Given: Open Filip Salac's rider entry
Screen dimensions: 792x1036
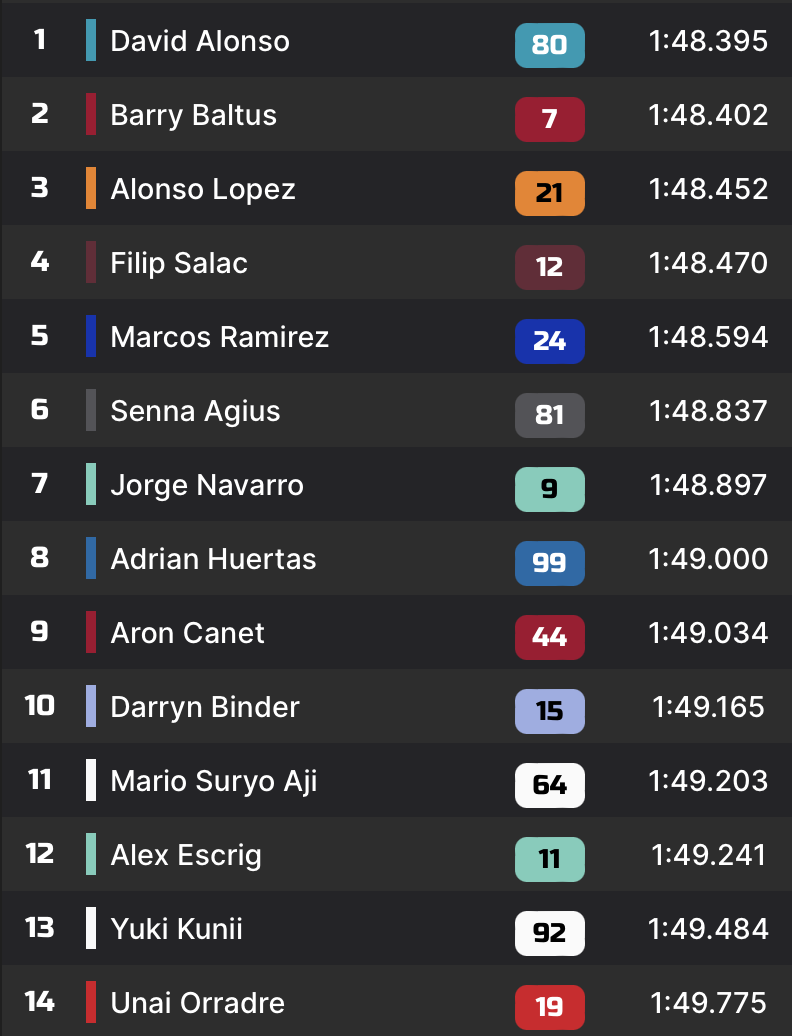Looking at the screenshot, I should click(x=179, y=263).
